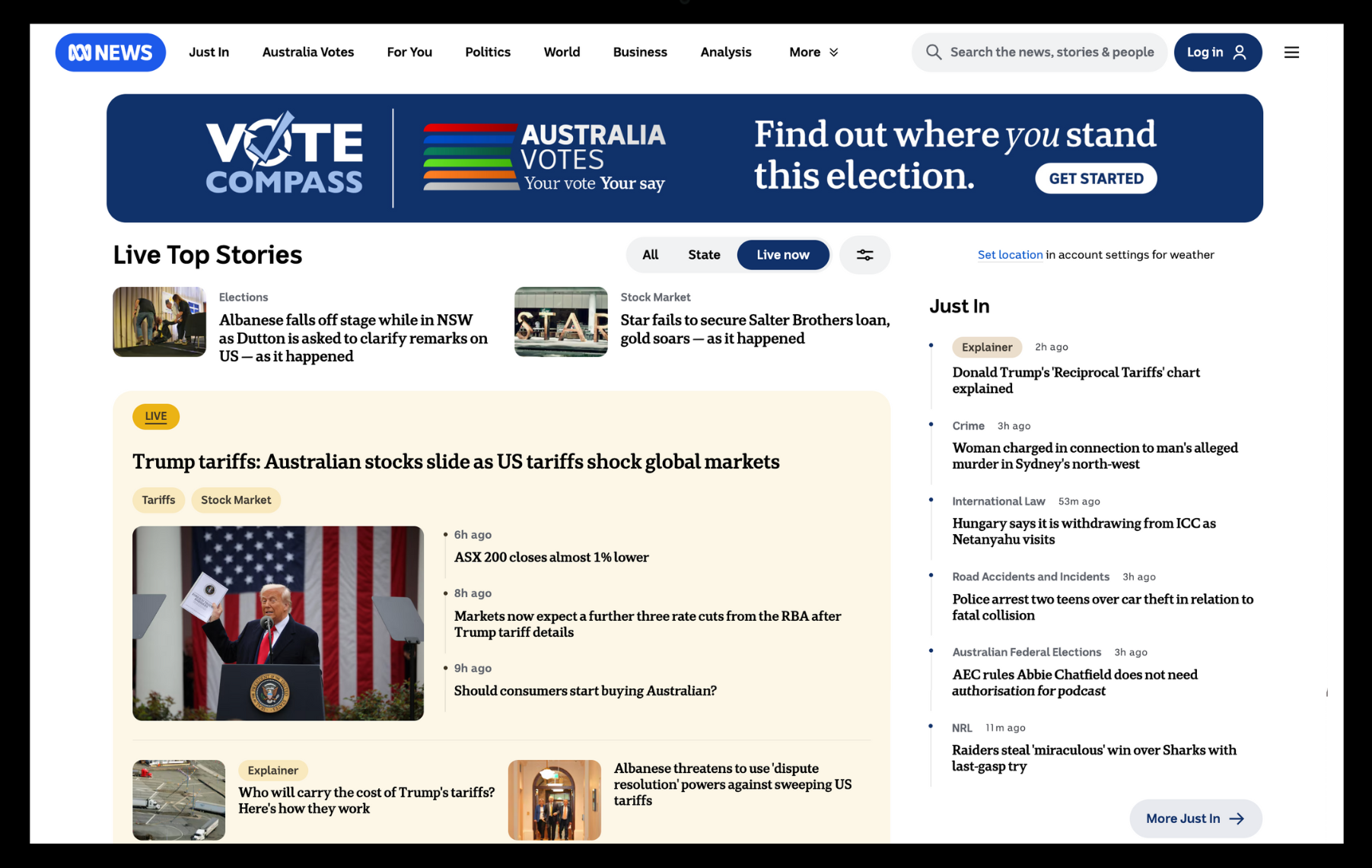
Task: Open AEC rules Abbie Chatfield story
Action: 1074,682
